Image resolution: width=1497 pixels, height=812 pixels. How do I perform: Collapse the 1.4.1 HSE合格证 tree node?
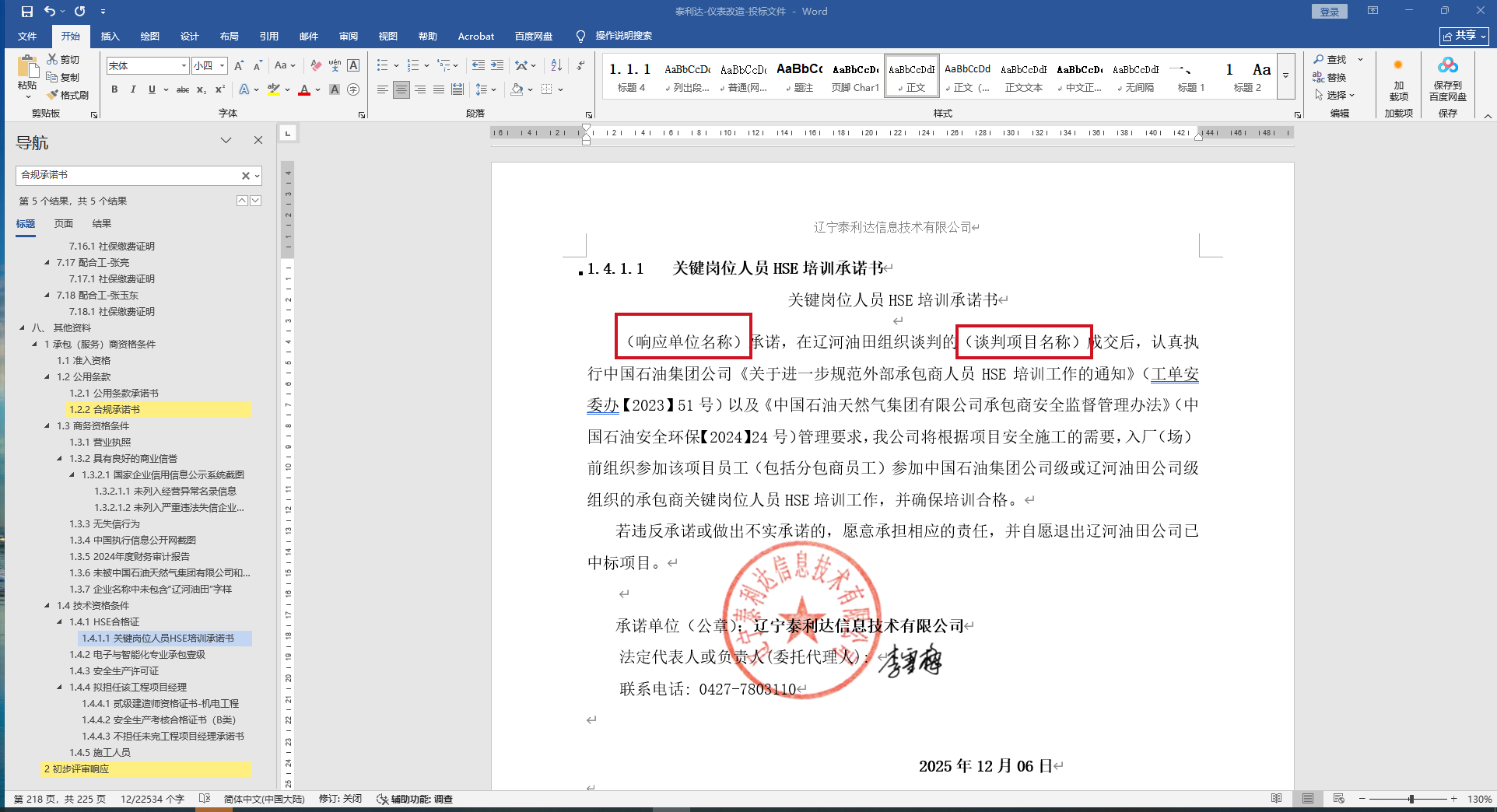[60, 621]
